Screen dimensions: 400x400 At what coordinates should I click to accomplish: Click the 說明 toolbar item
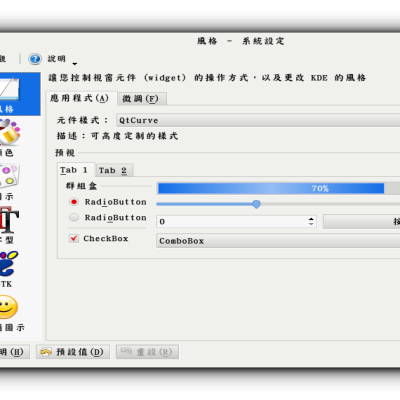click(57, 59)
